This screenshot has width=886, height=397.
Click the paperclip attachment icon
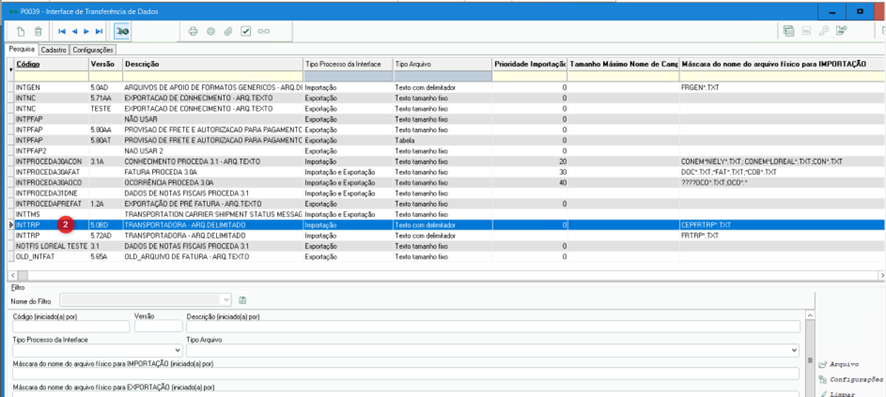[228, 32]
